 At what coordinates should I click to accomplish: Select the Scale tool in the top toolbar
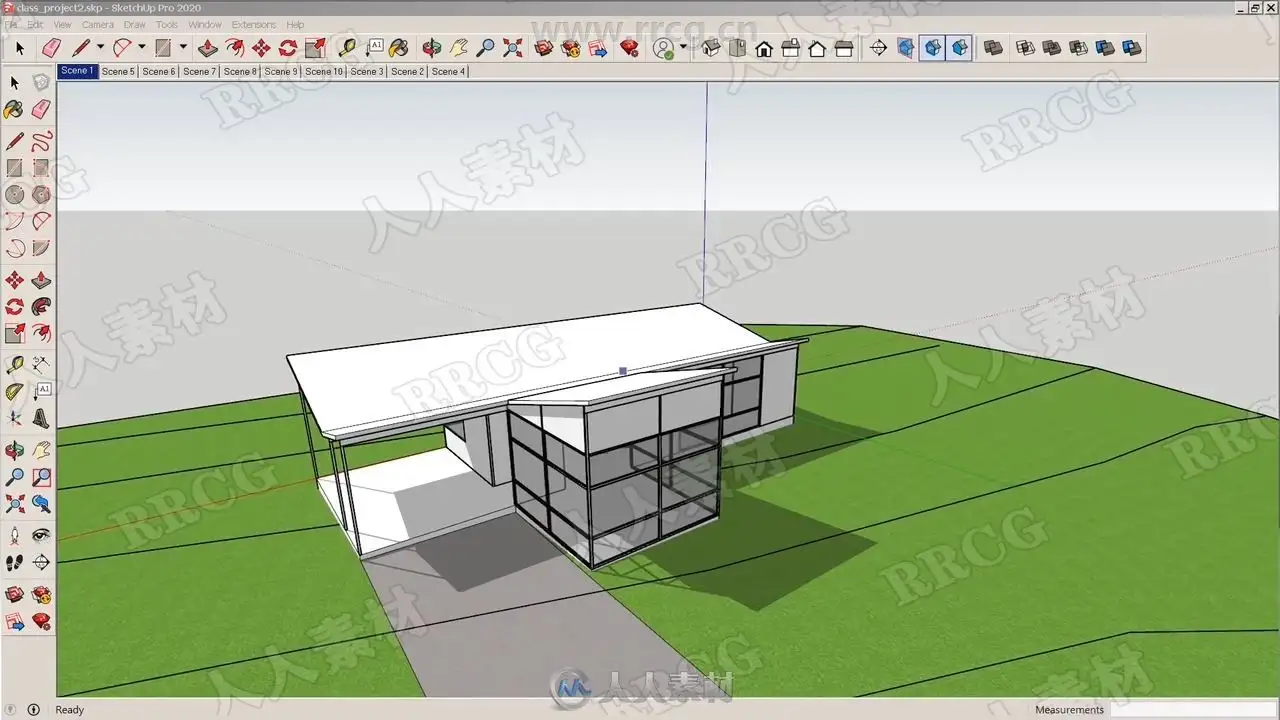pyautogui.click(x=315, y=48)
